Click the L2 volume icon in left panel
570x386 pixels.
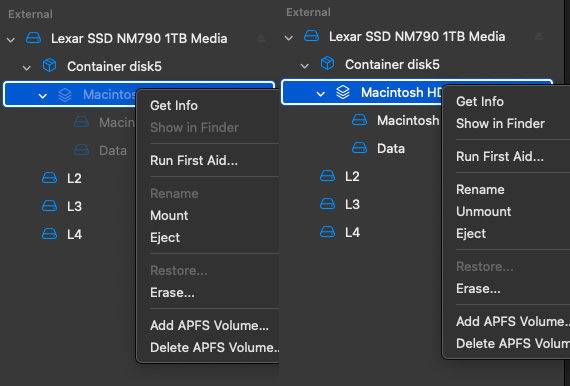coord(49,178)
